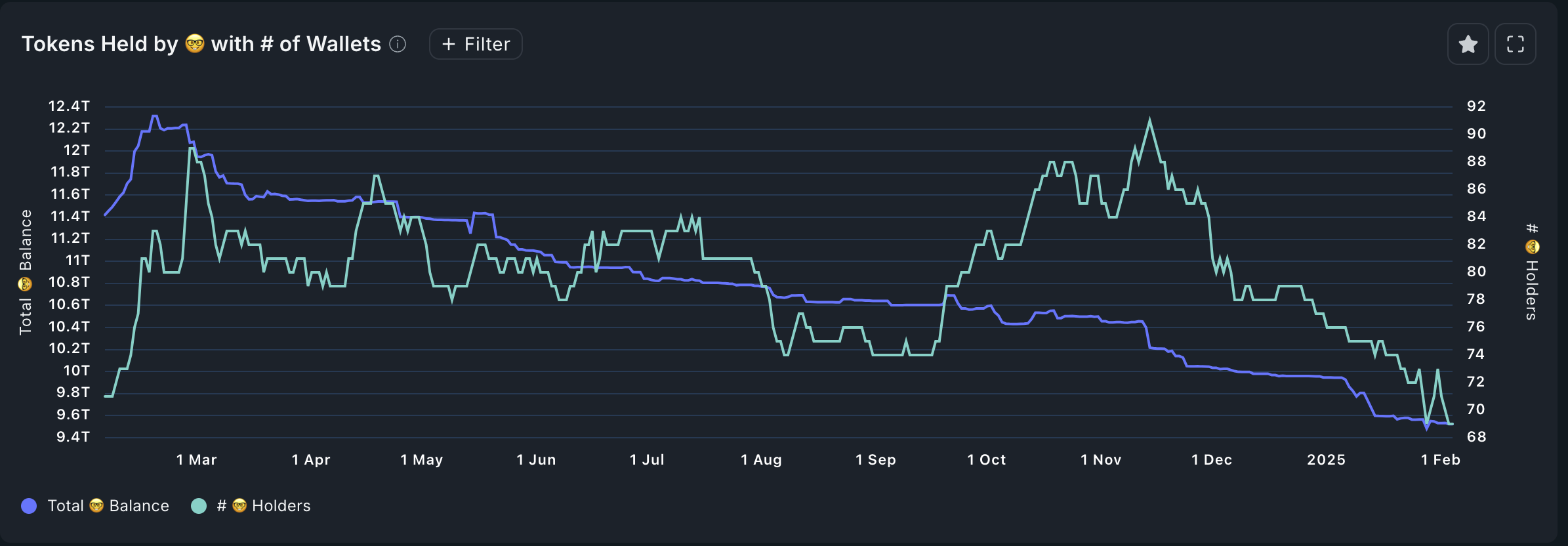Click the emoji in the Total Balance legend

(96, 505)
